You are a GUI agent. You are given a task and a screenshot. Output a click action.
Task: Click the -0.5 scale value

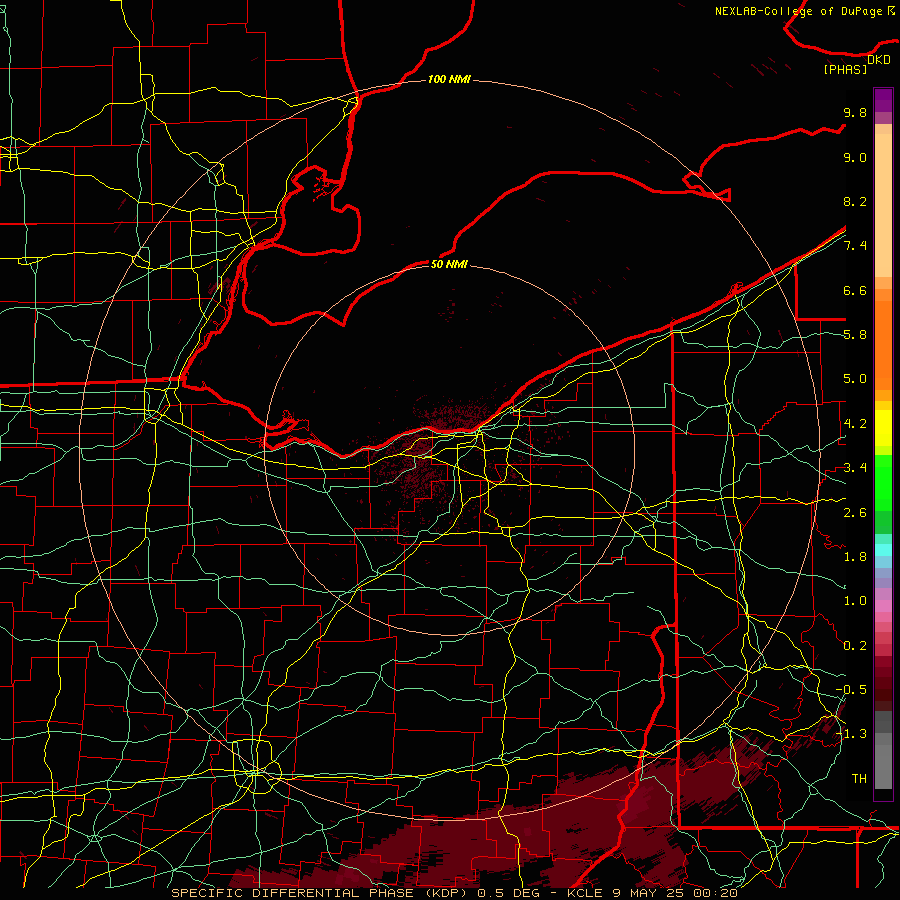click(x=851, y=690)
